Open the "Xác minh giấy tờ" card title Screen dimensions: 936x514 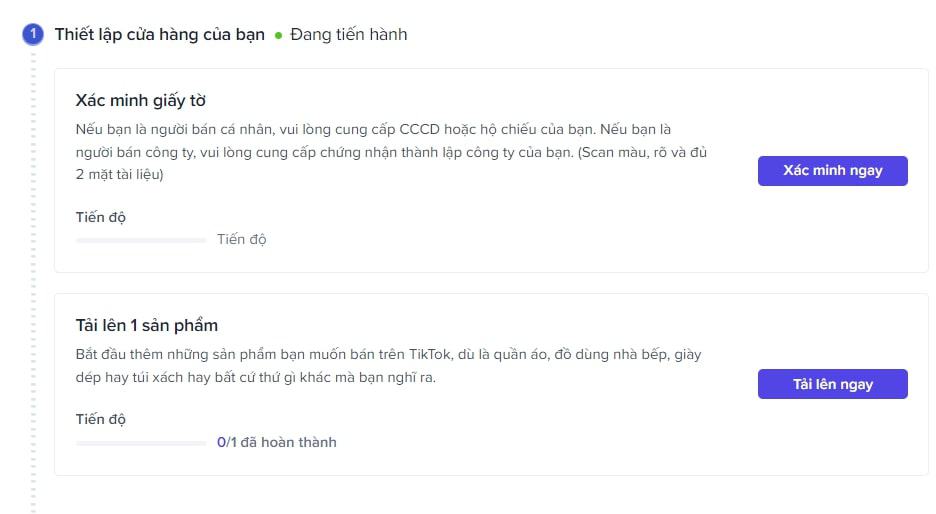141,101
